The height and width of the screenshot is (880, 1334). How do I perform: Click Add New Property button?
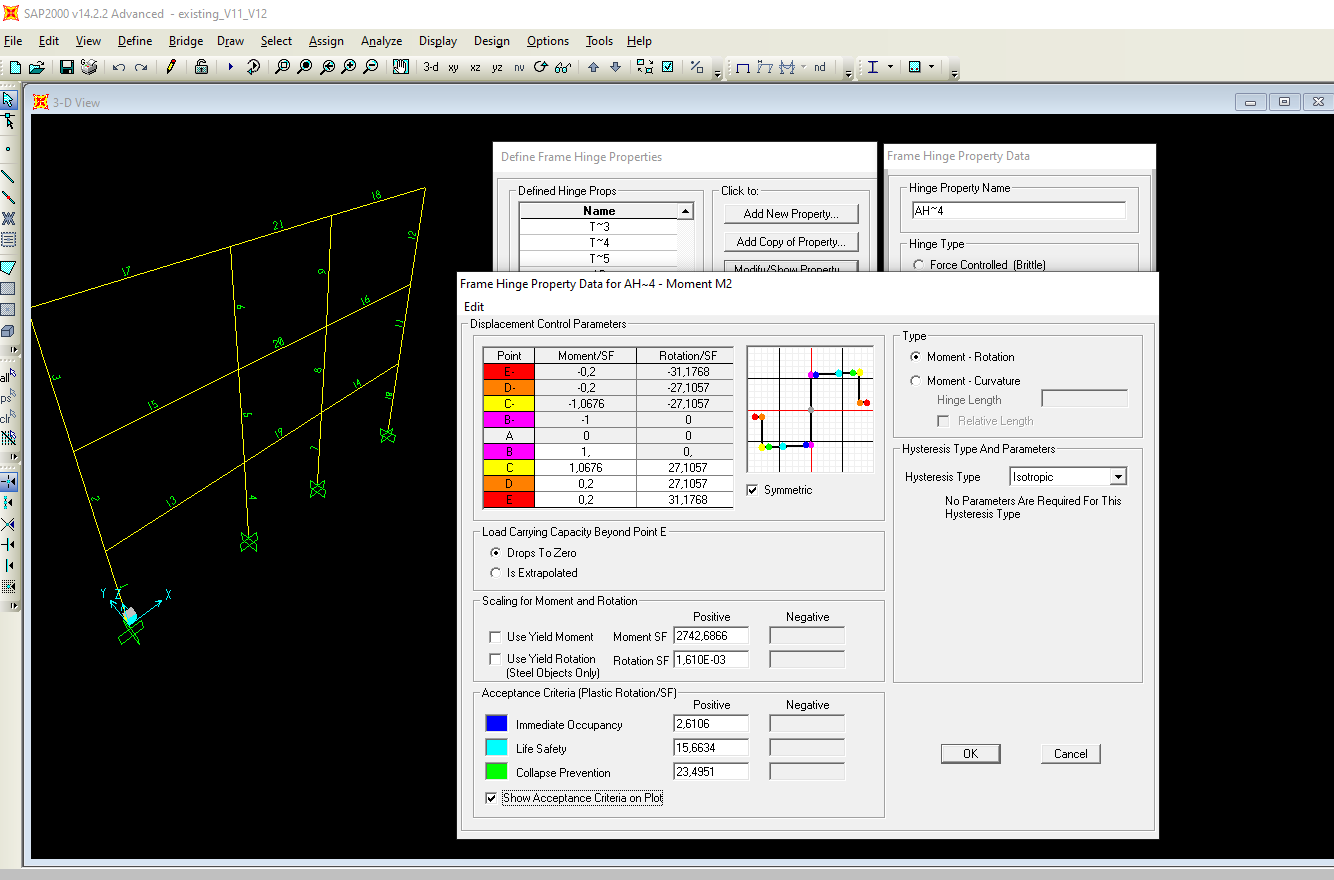(x=791, y=214)
